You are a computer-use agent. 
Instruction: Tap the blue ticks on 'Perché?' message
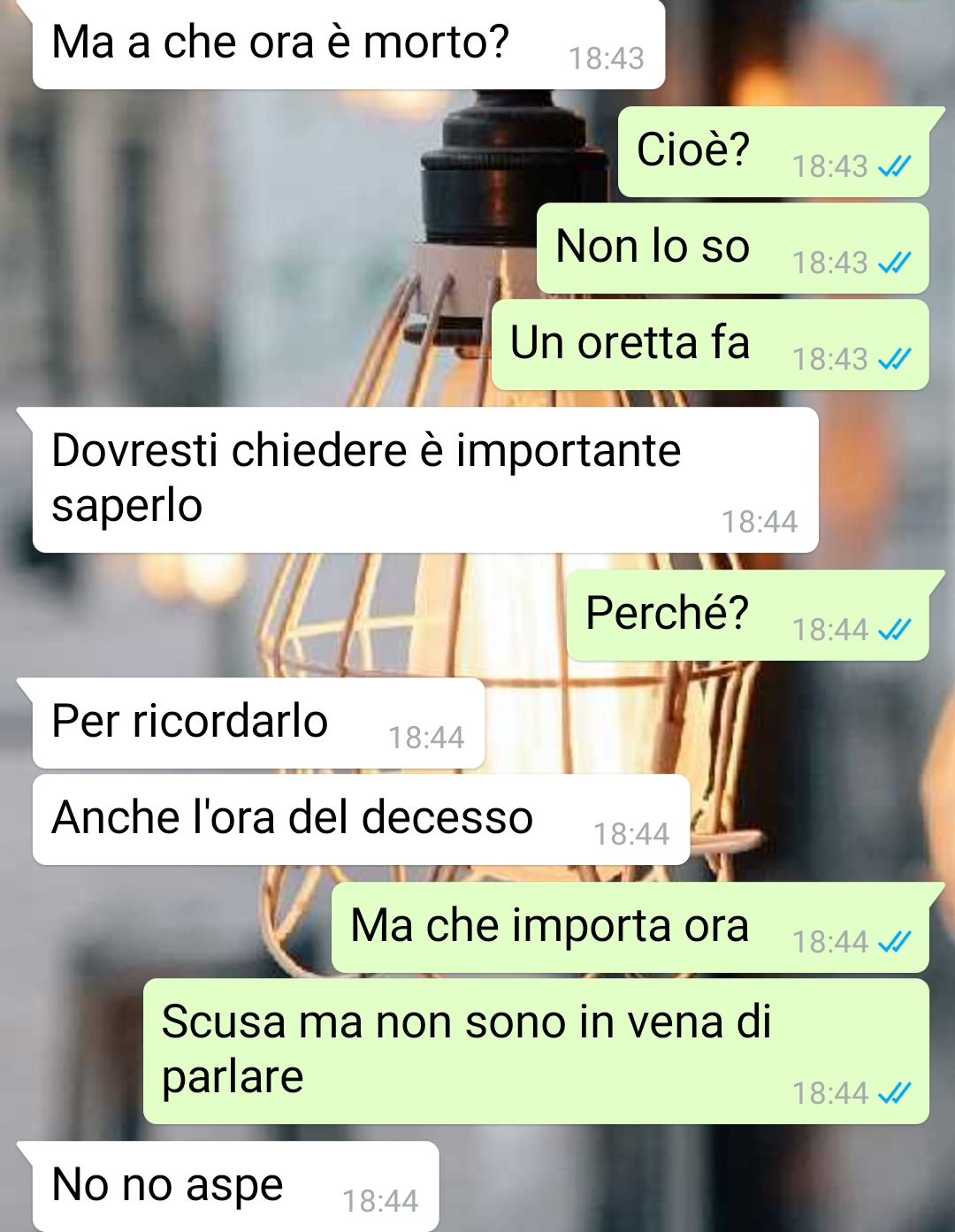894,630
